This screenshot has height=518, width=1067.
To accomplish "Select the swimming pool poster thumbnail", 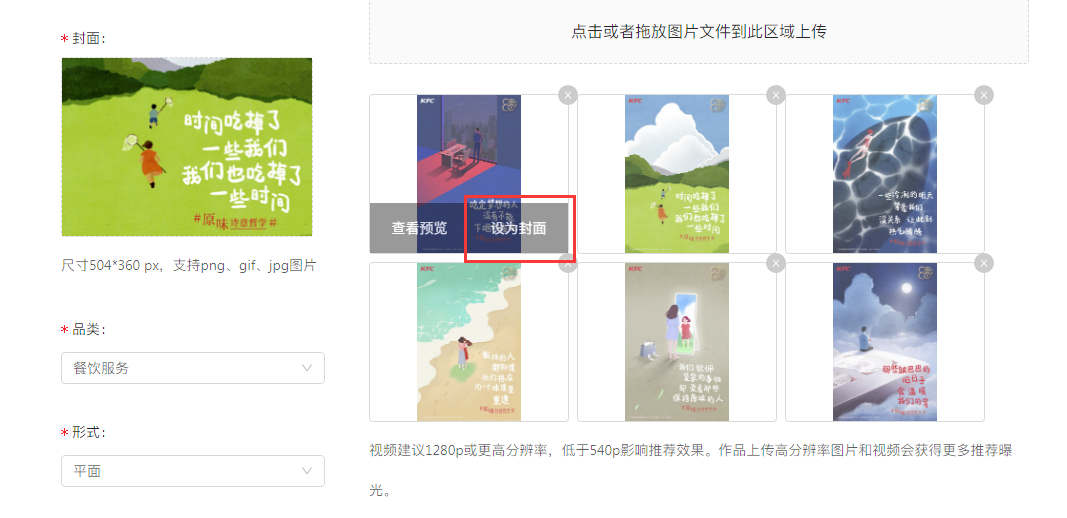I will click(x=885, y=174).
